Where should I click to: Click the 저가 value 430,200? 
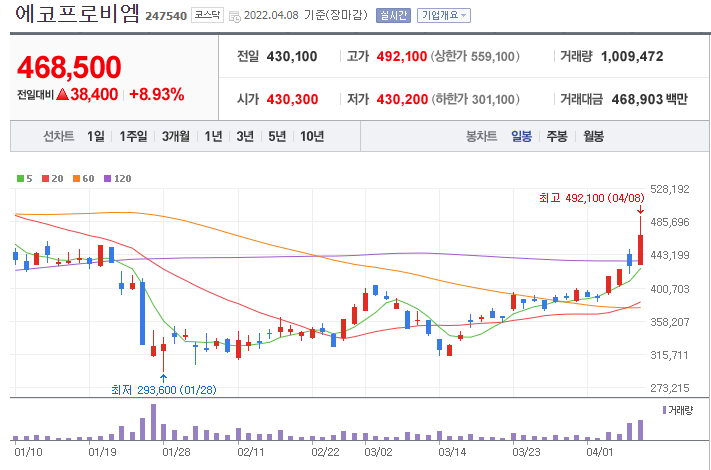pos(402,99)
